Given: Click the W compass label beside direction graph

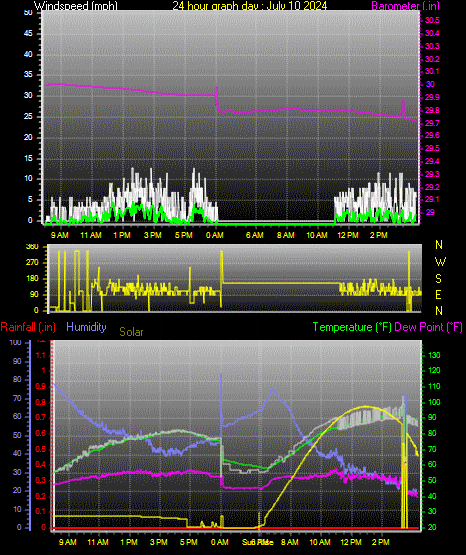Looking at the screenshot, I should click(440, 262).
